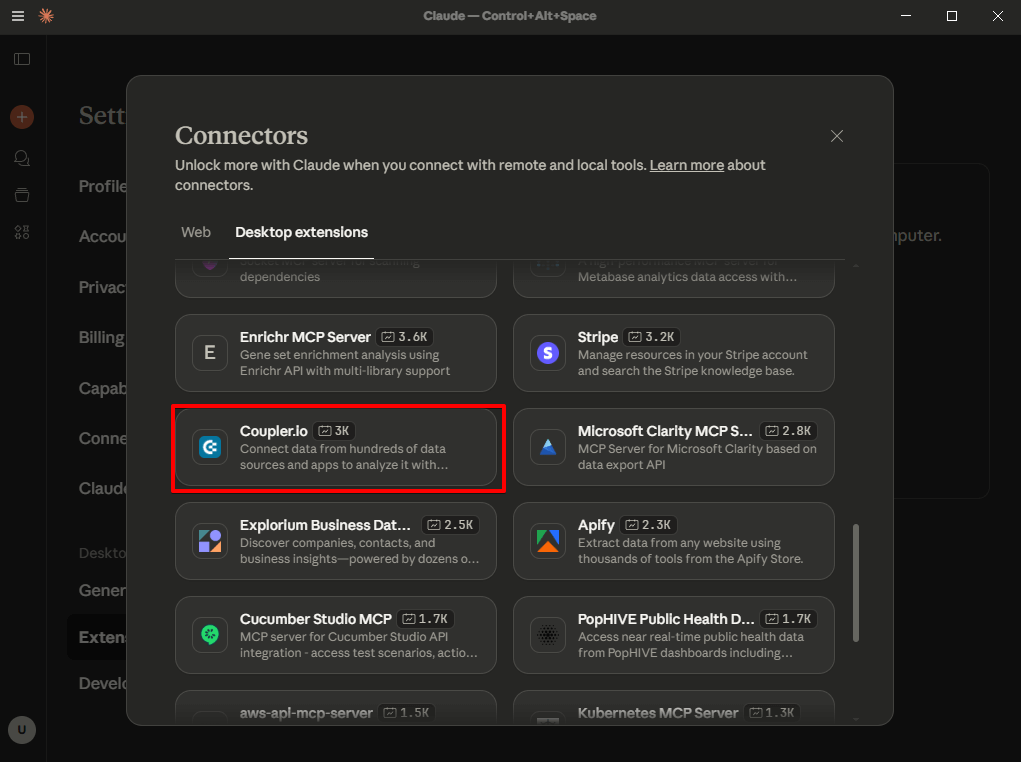Click the Stripe logo icon
Screen dimensions: 1021x762
547,352
